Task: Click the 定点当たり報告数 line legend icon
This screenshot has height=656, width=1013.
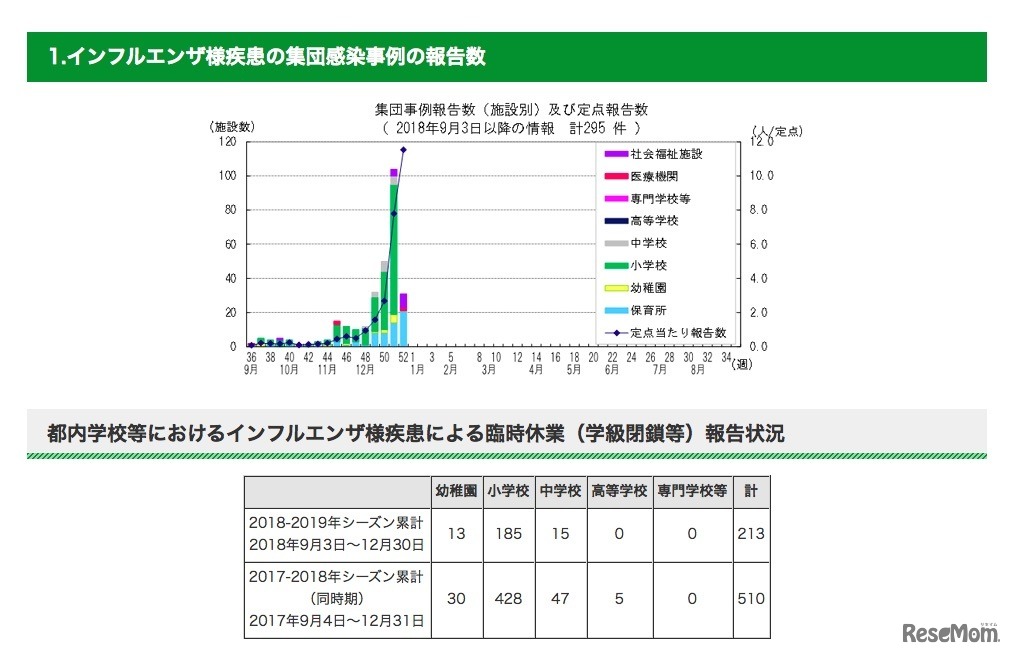Action: click(x=615, y=332)
